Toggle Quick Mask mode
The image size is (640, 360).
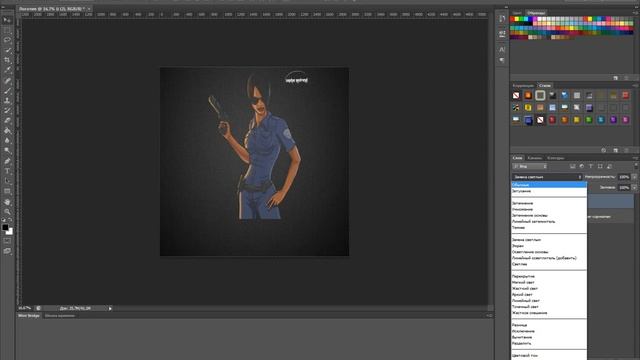(x=7, y=241)
